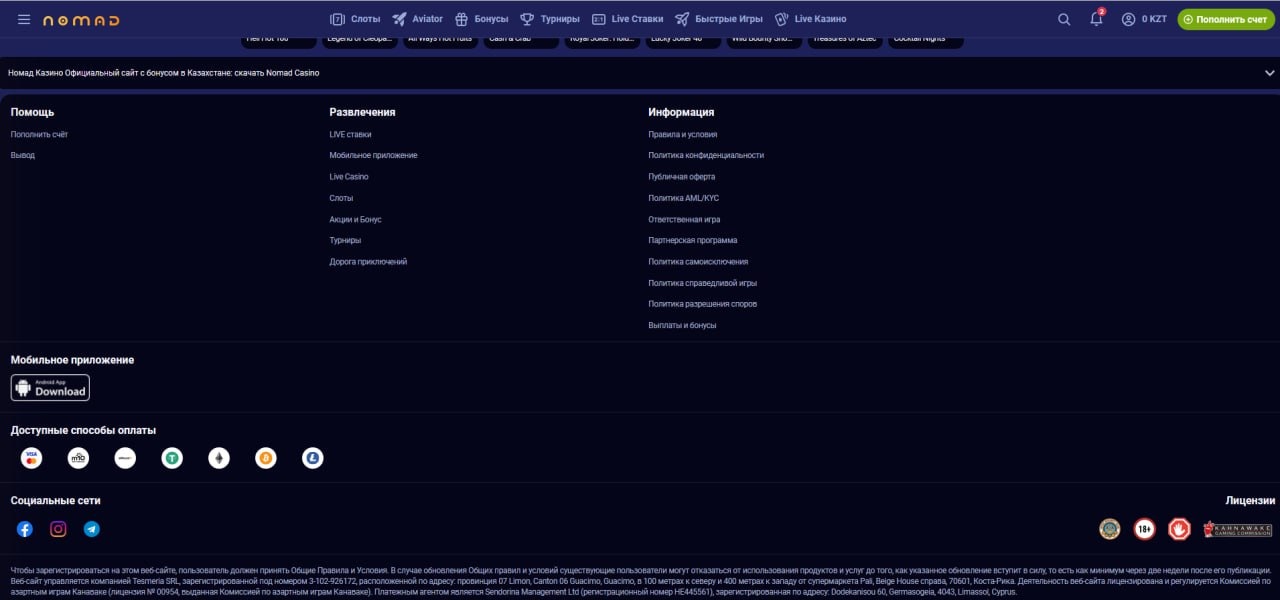
Task: Open the Дорога приключений link
Action: [x=368, y=261]
